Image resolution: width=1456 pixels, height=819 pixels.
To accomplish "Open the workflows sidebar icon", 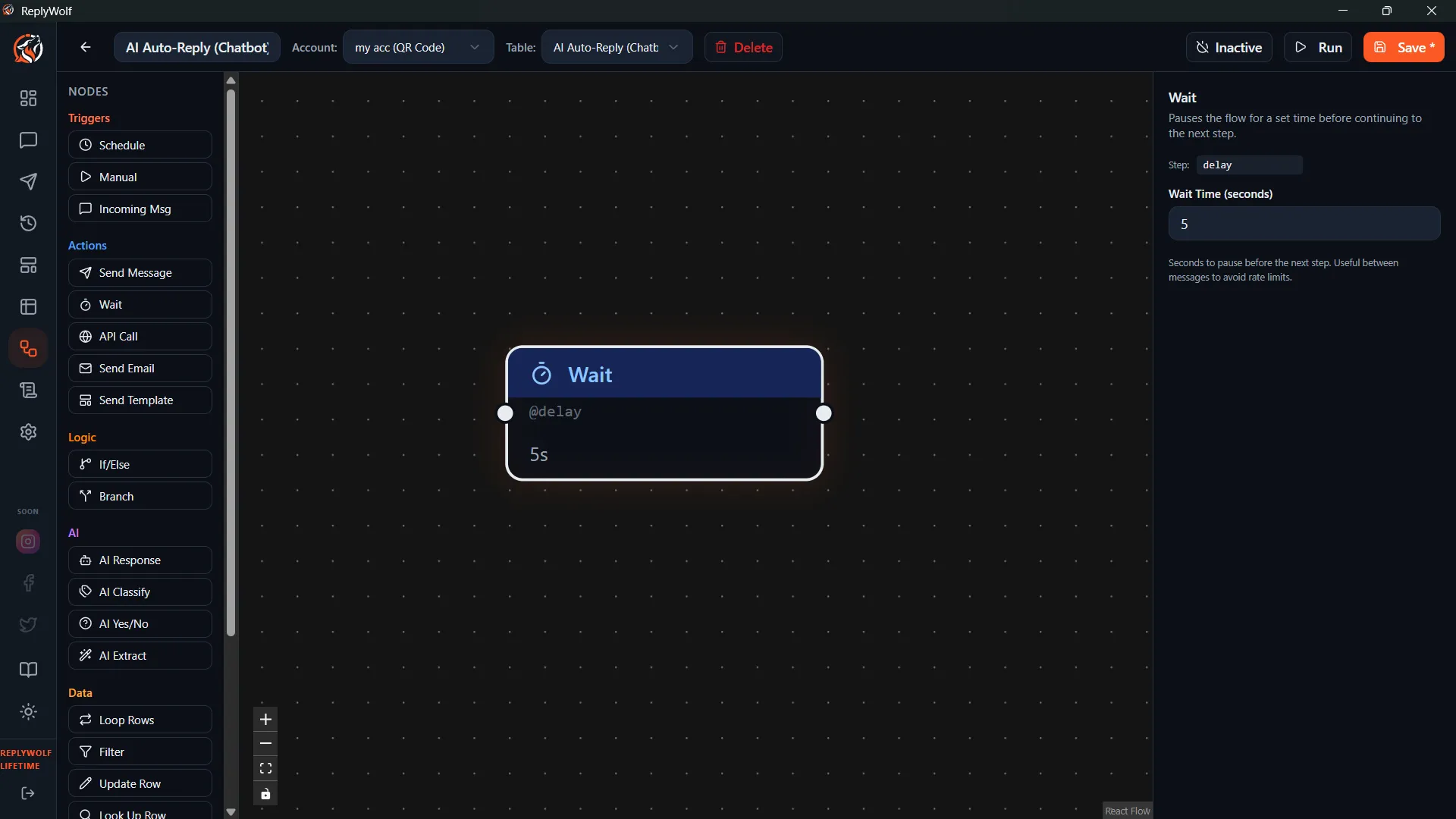I will [x=28, y=349].
